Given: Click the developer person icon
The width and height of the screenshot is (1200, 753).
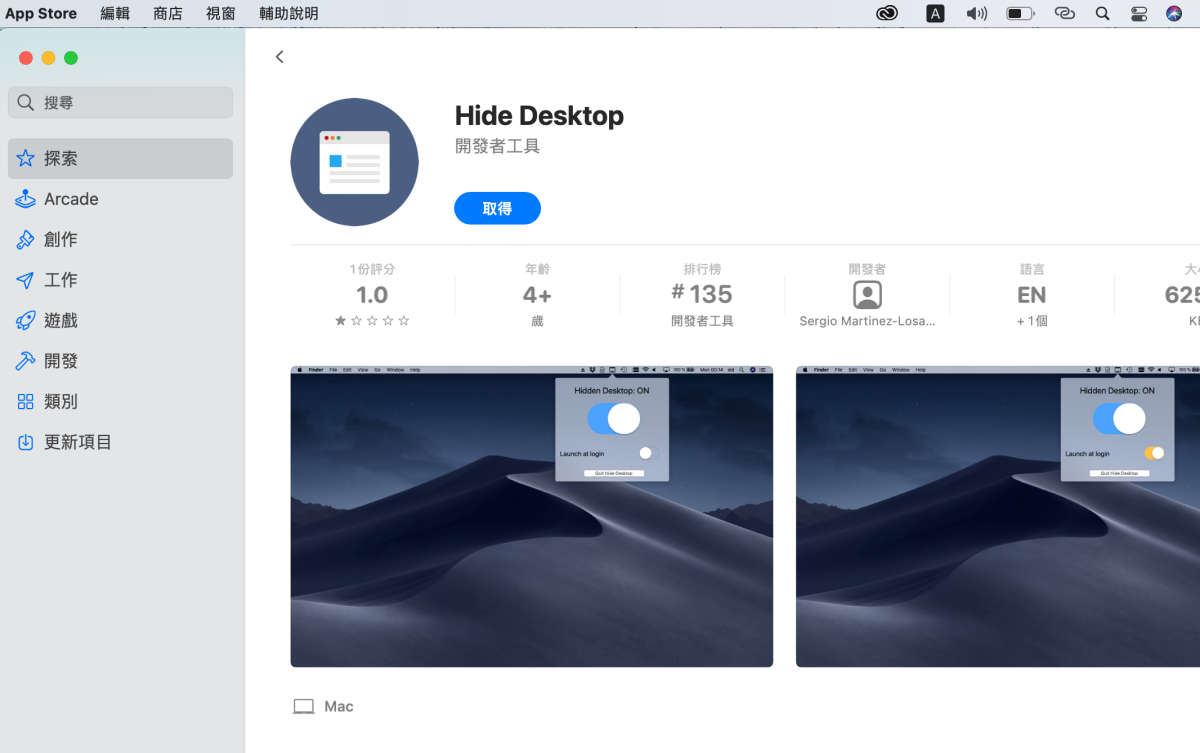Looking at the screenshot, I should point(867,295).
